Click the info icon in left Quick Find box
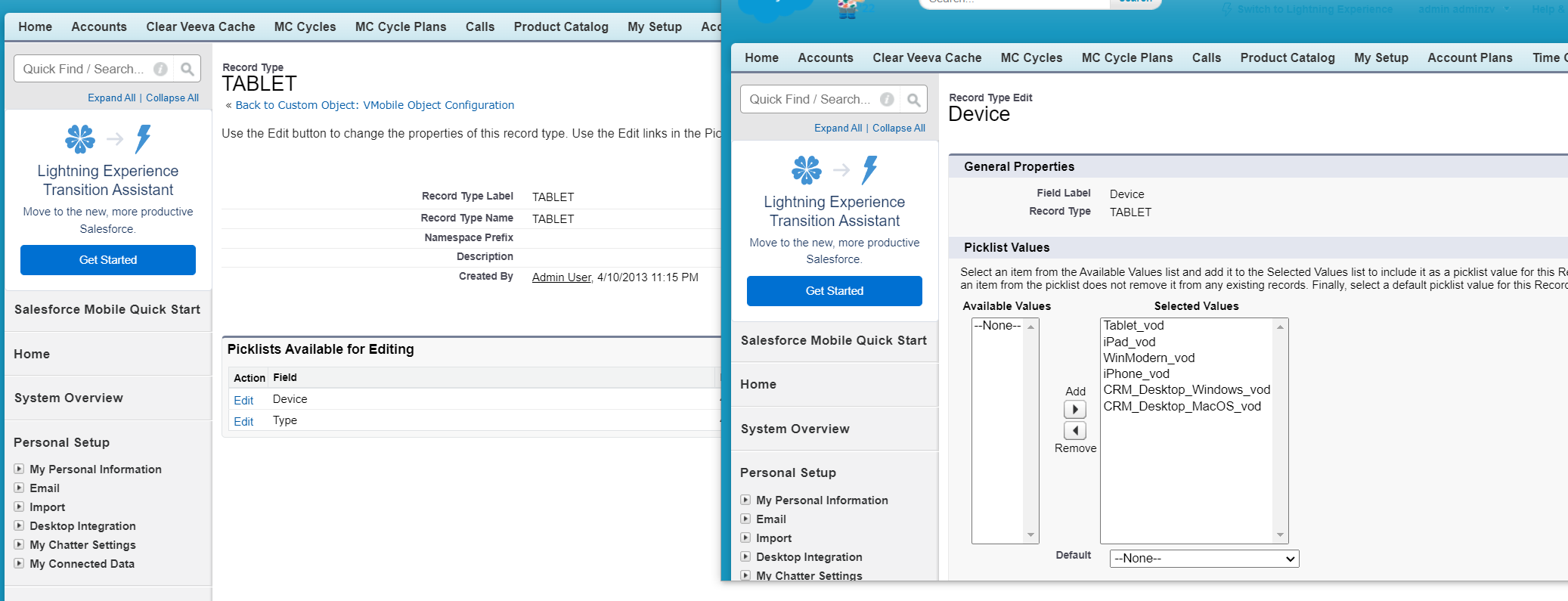 coord(160,69)
